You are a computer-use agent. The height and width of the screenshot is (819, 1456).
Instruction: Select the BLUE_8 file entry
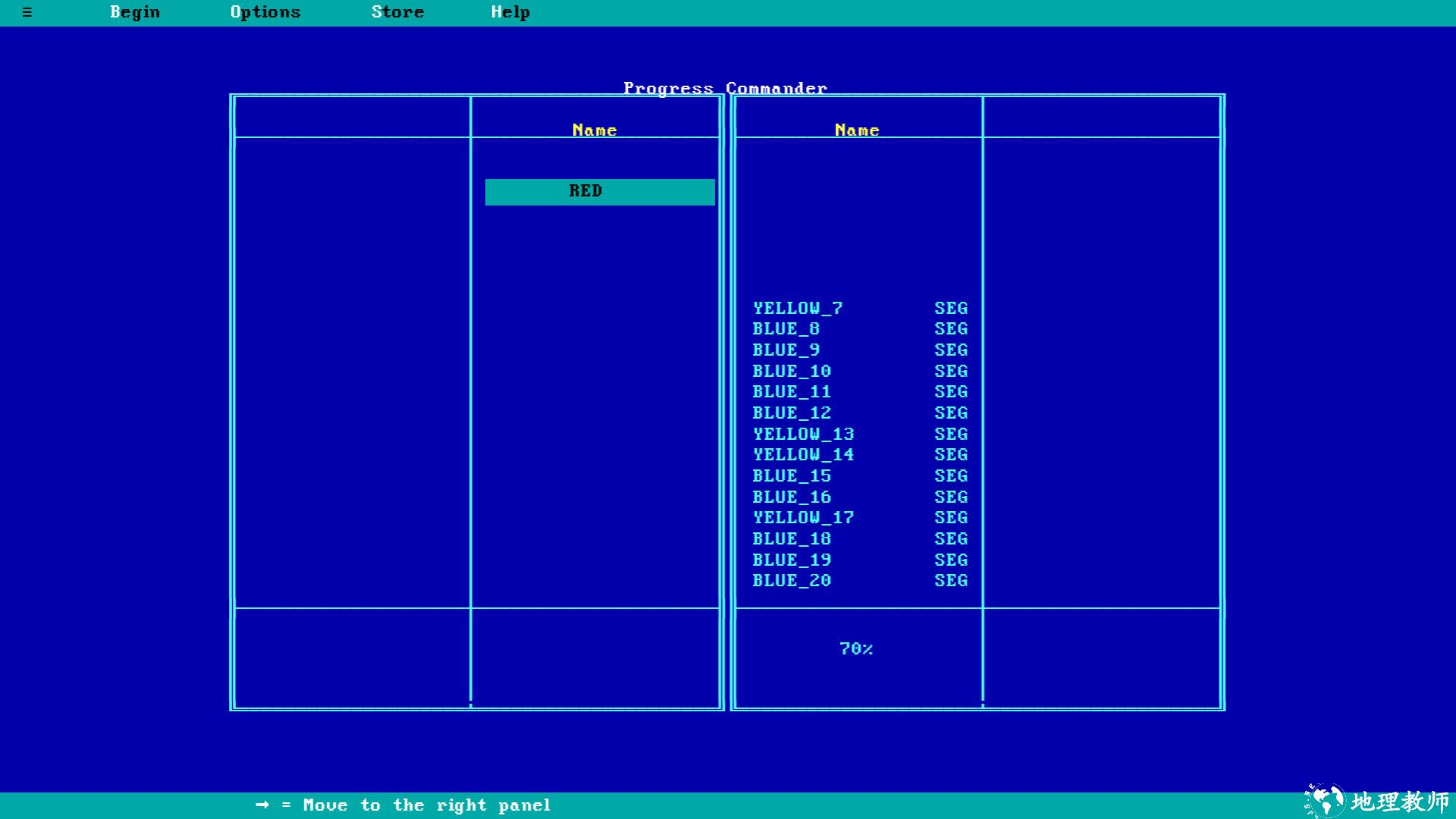786,329
